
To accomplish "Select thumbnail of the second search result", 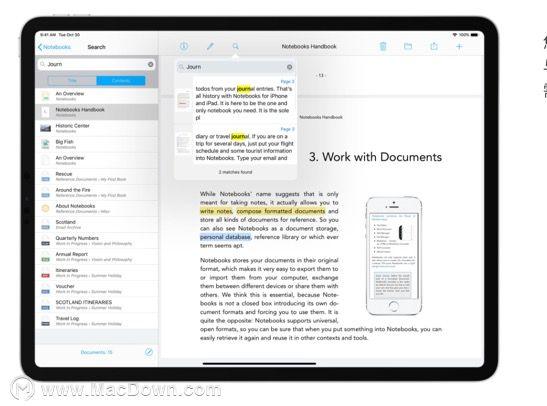I will click(x=183, y=143).
